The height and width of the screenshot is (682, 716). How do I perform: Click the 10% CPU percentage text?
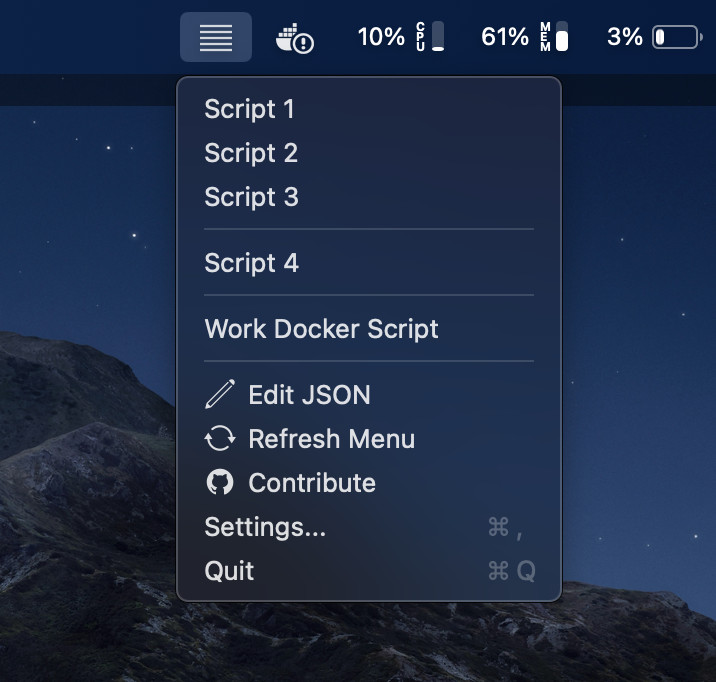(381, 37)
